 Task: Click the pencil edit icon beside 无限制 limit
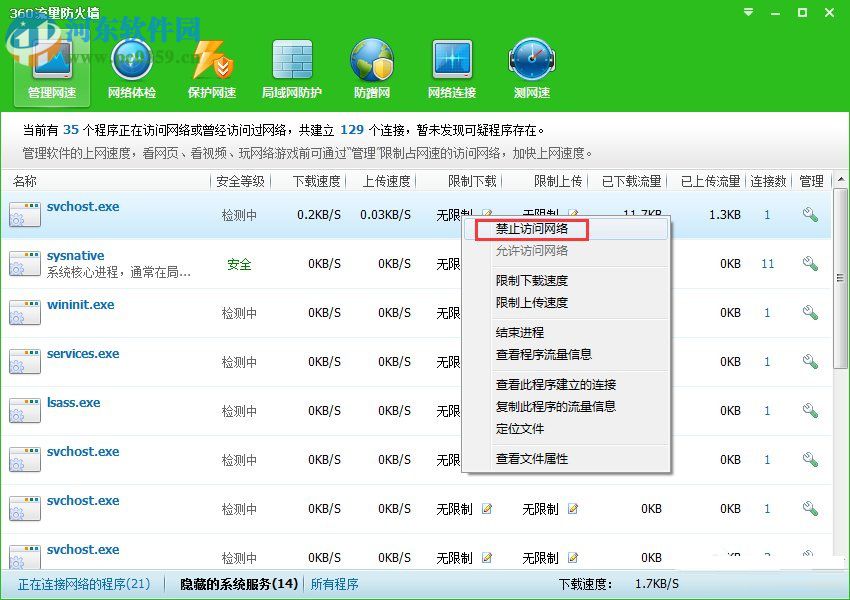[x=486, y=508]
